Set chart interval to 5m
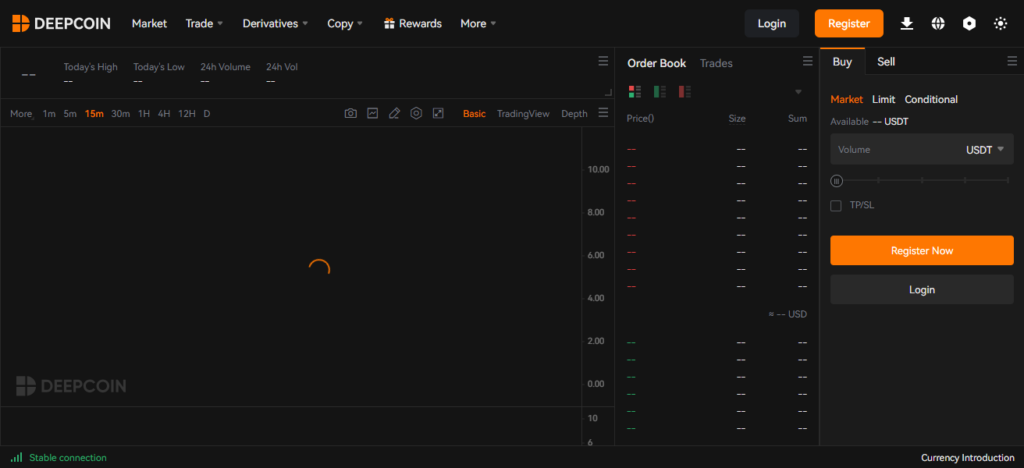1024x468 pixels. click(x=70, y=114)
